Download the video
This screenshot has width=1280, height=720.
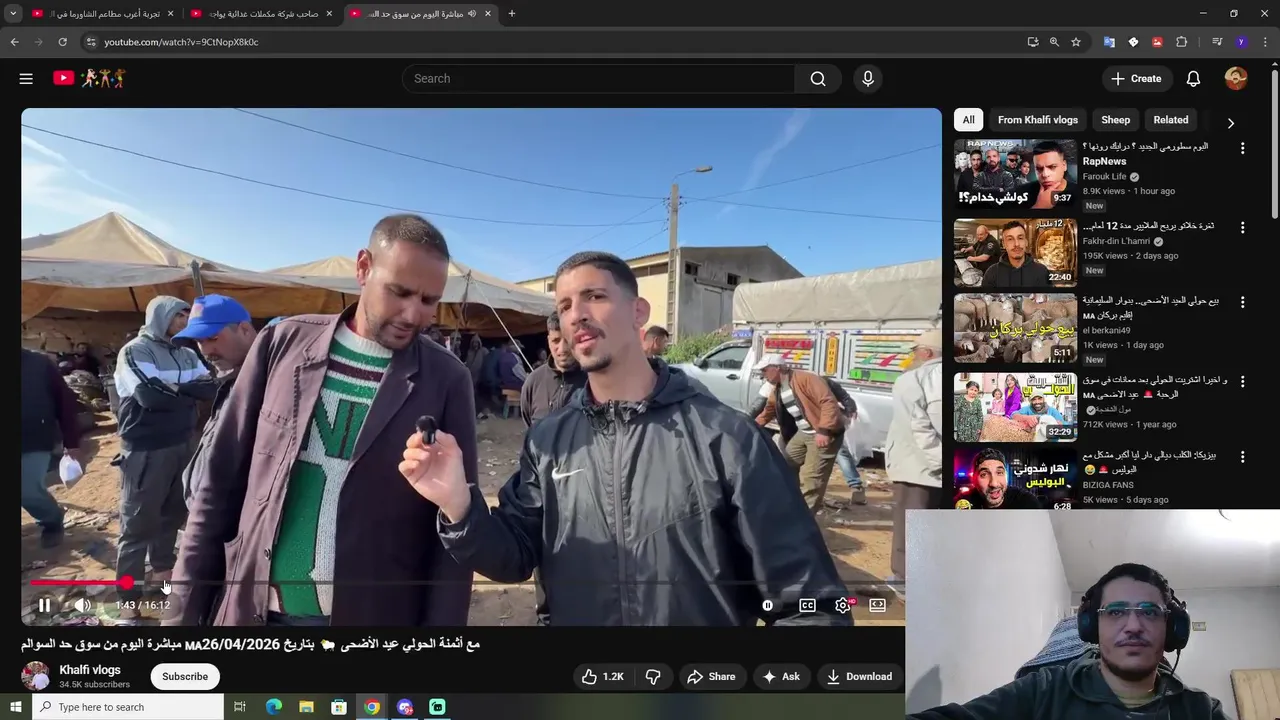tap(859, 677)
